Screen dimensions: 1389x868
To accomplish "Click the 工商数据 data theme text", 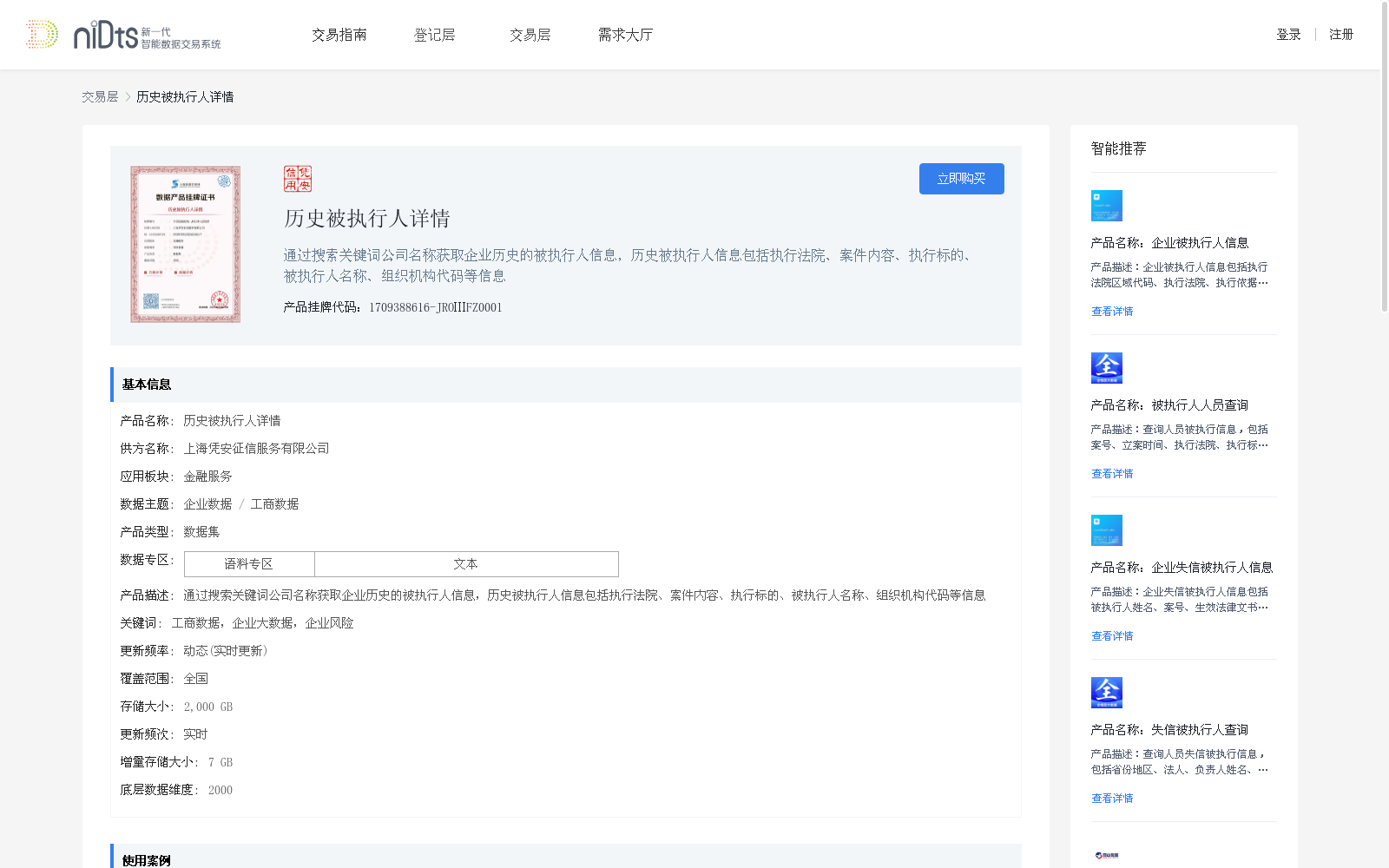I will point(274,504).
